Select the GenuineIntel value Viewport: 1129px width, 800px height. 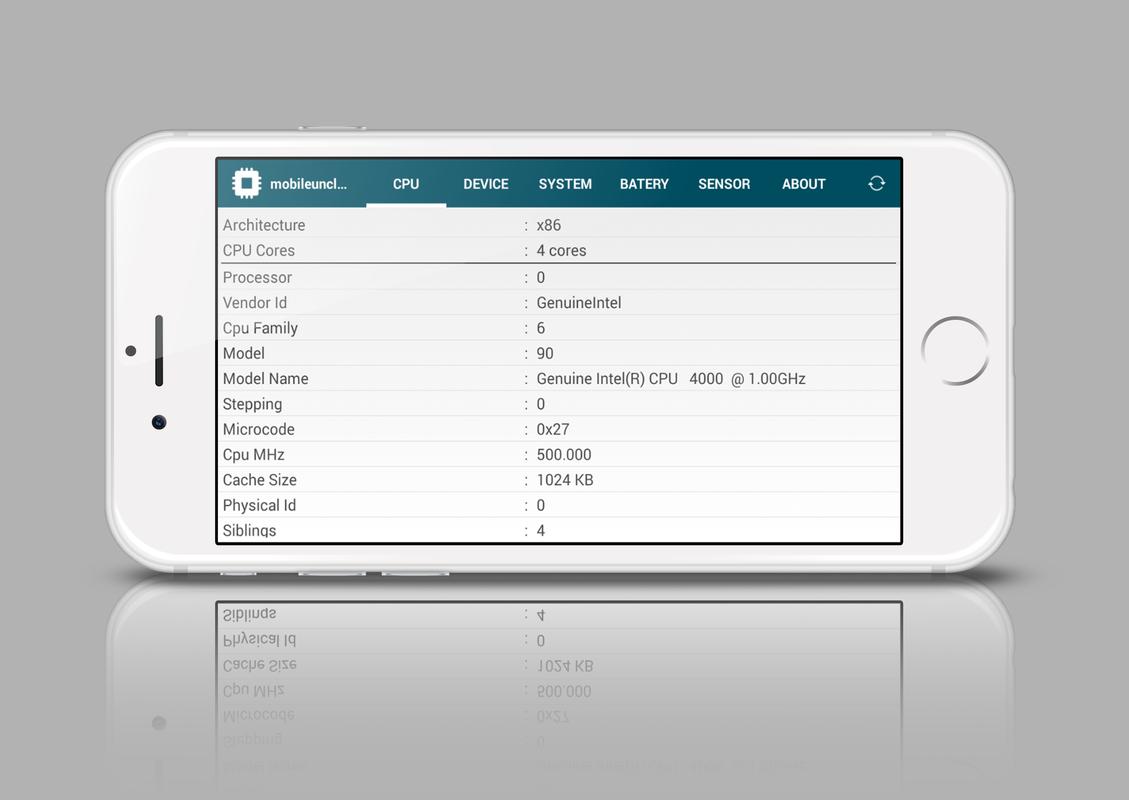(x=579, y=302)
